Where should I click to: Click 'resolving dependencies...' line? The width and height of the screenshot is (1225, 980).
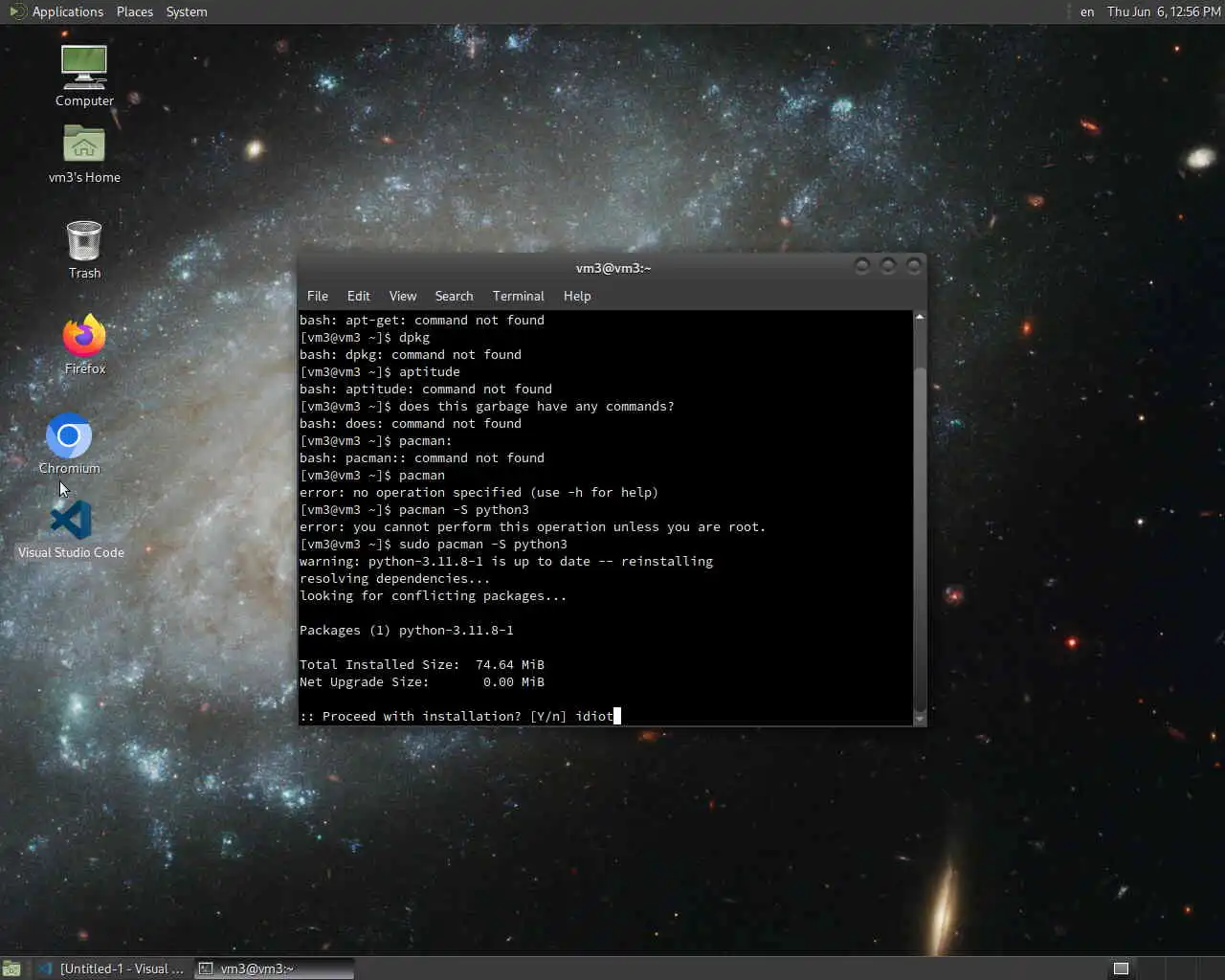click(394, 579)
